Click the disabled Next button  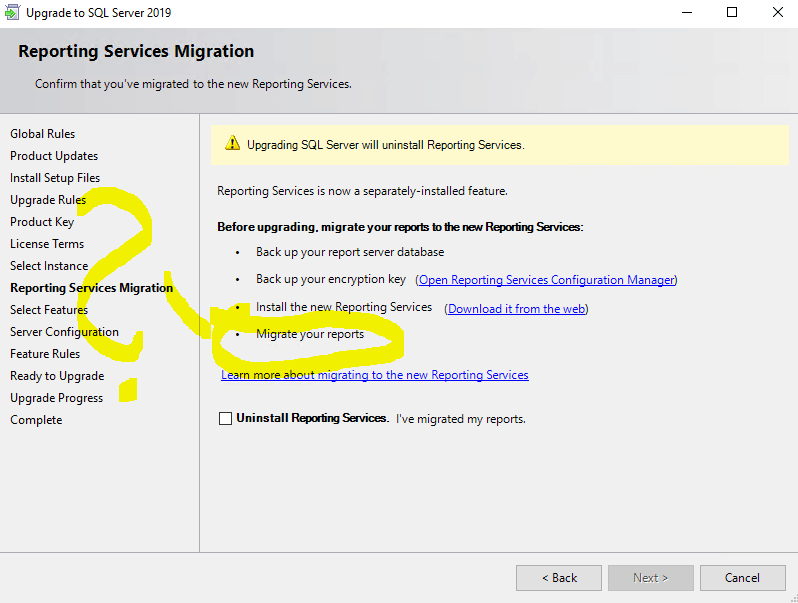pyautogui.click(x=650, y=577)
